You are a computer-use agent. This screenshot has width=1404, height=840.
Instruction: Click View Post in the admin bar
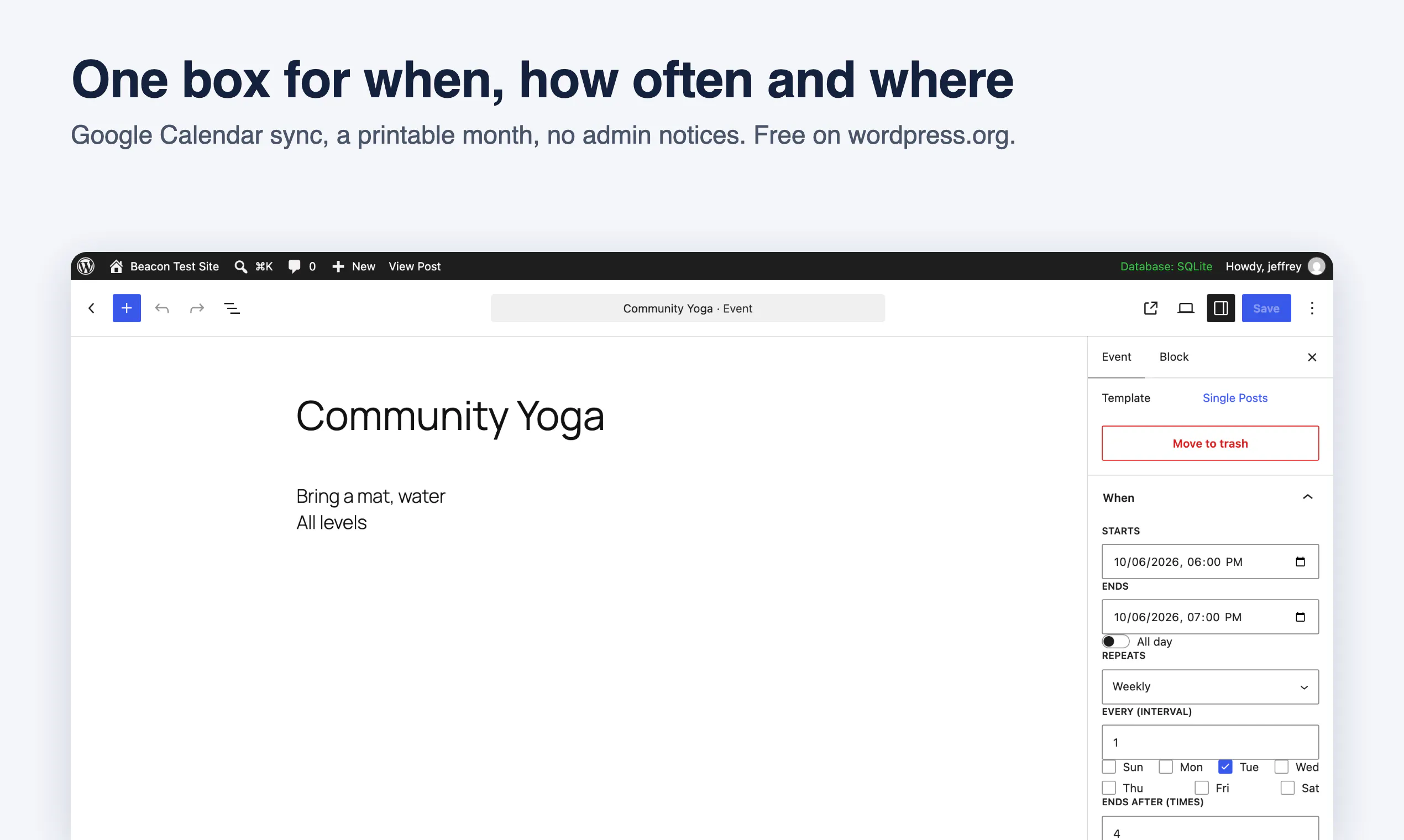pos(415,266)
